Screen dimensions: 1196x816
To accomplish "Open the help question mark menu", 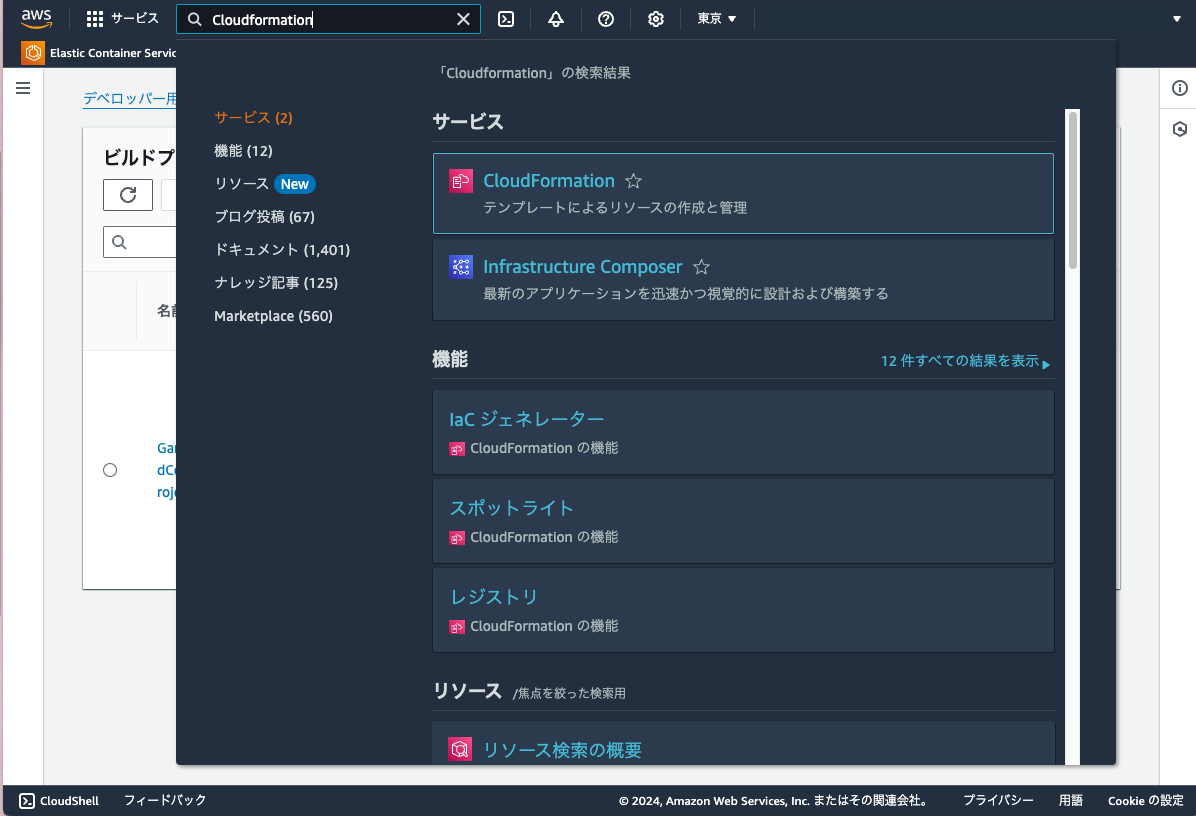I will point(606,20).
